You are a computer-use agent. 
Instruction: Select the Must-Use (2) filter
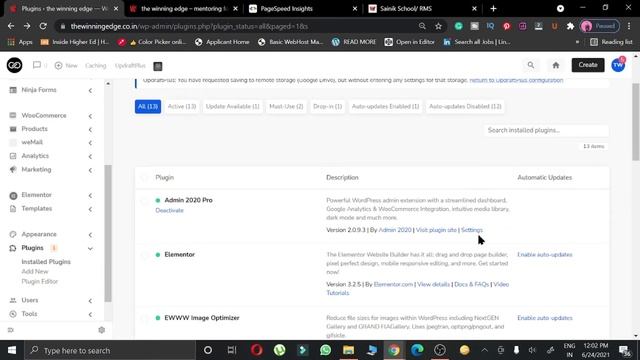tap(286, 107)
